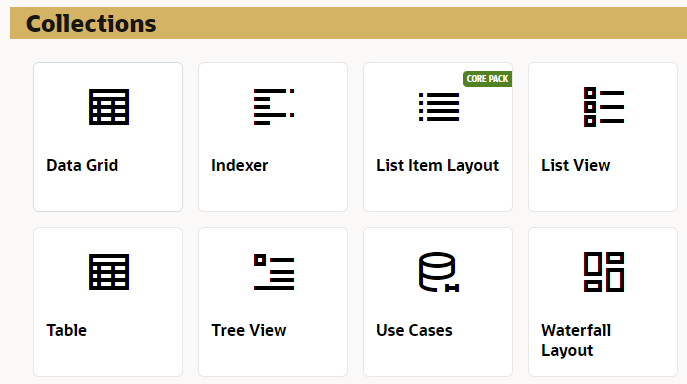This screenshot has width=687, height=384.
Task: Select the Tree View label
Action: click(248, 330)
